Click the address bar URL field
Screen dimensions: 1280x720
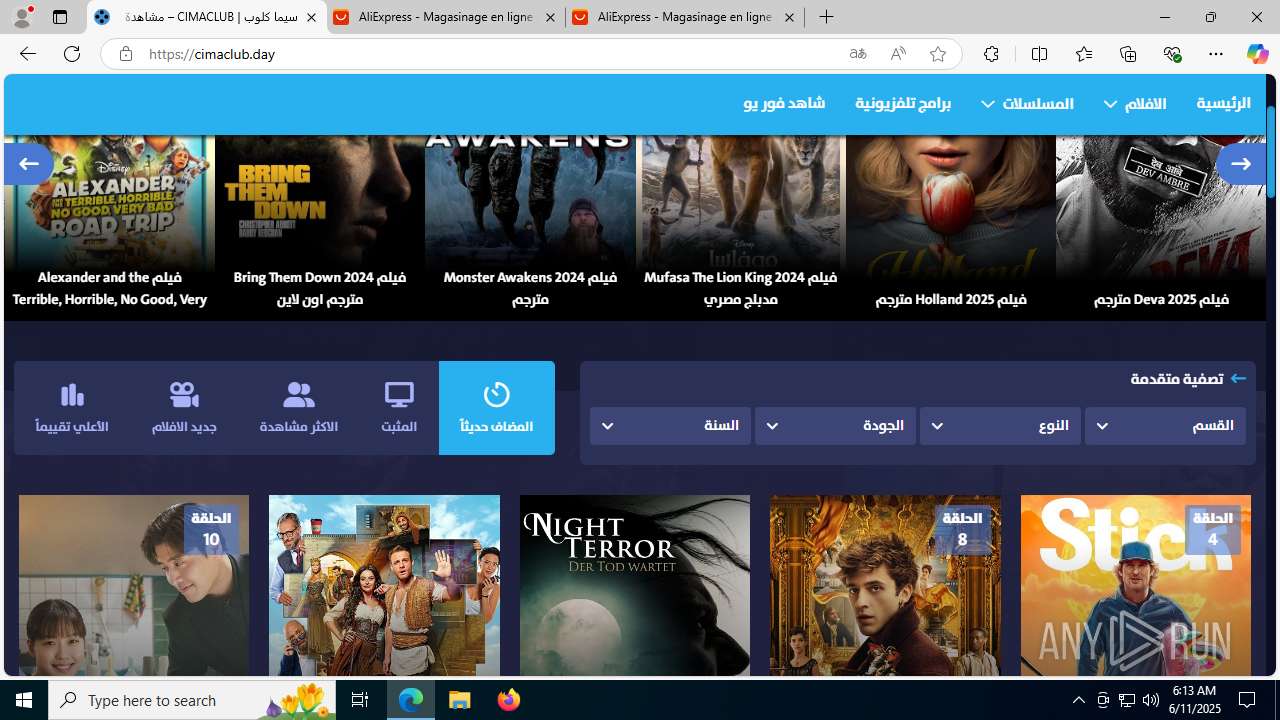click(490, 54)
